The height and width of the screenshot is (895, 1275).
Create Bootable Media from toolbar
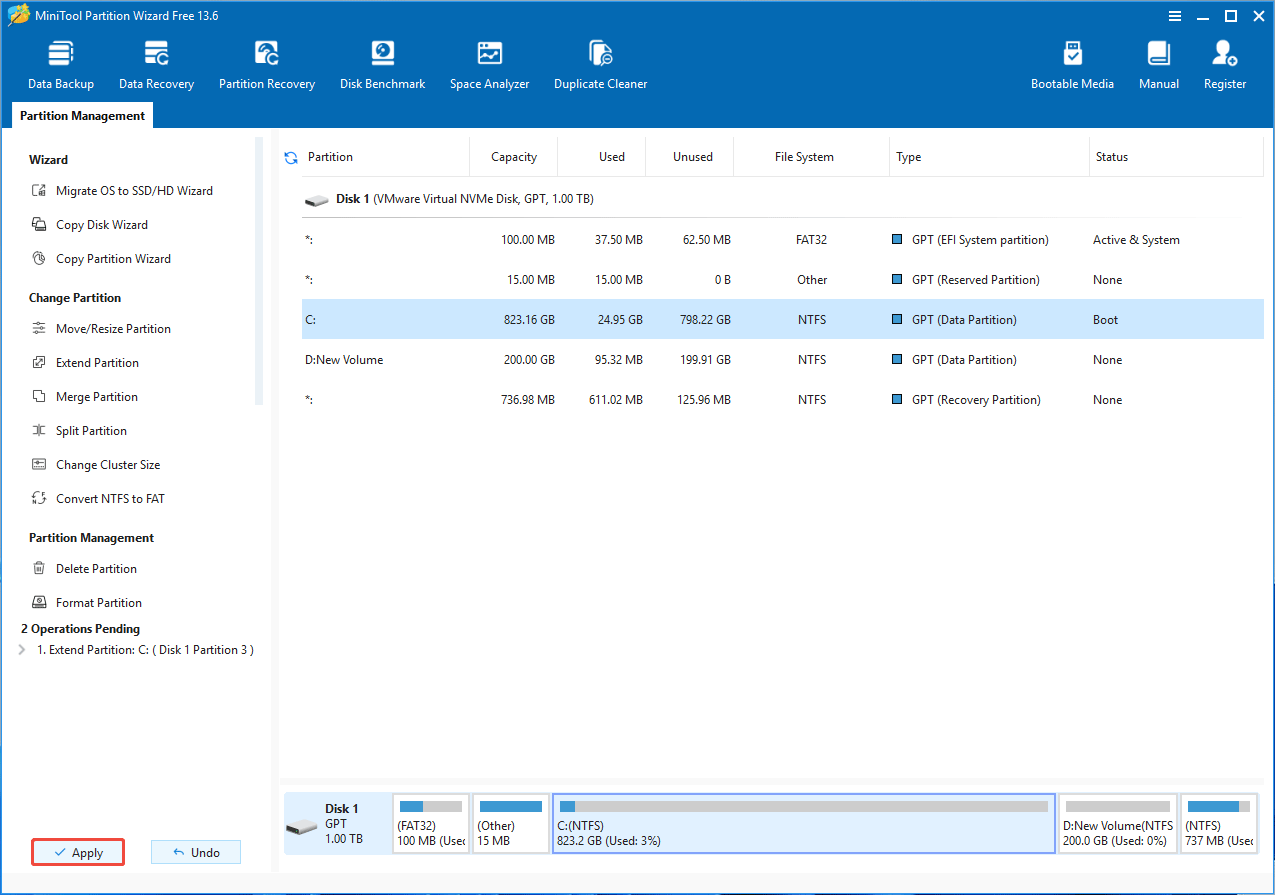coord(1072,66)
